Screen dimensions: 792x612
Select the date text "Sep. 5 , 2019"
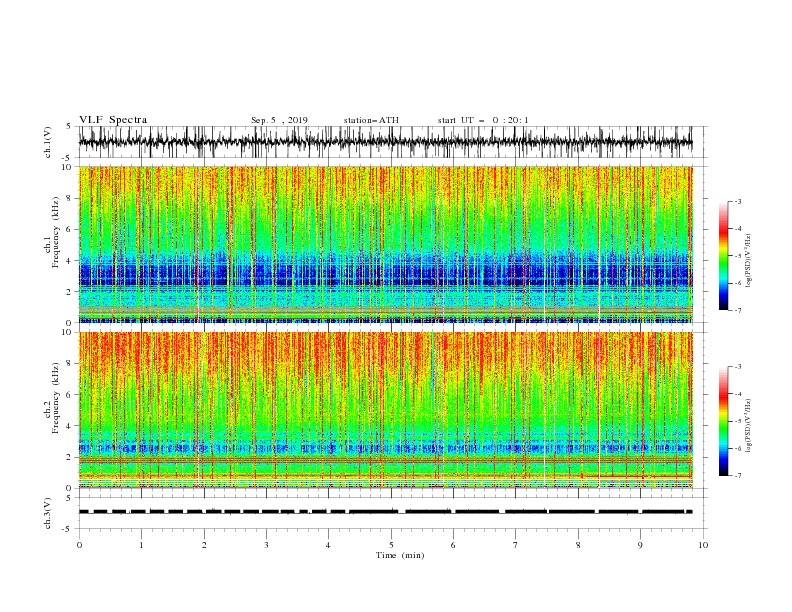pos(279,120)
